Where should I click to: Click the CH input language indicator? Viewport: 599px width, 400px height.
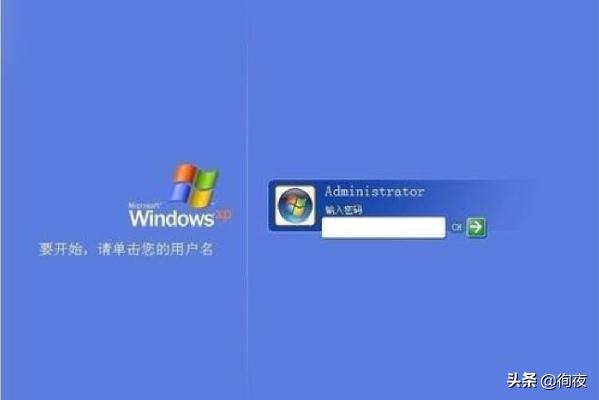457,227
